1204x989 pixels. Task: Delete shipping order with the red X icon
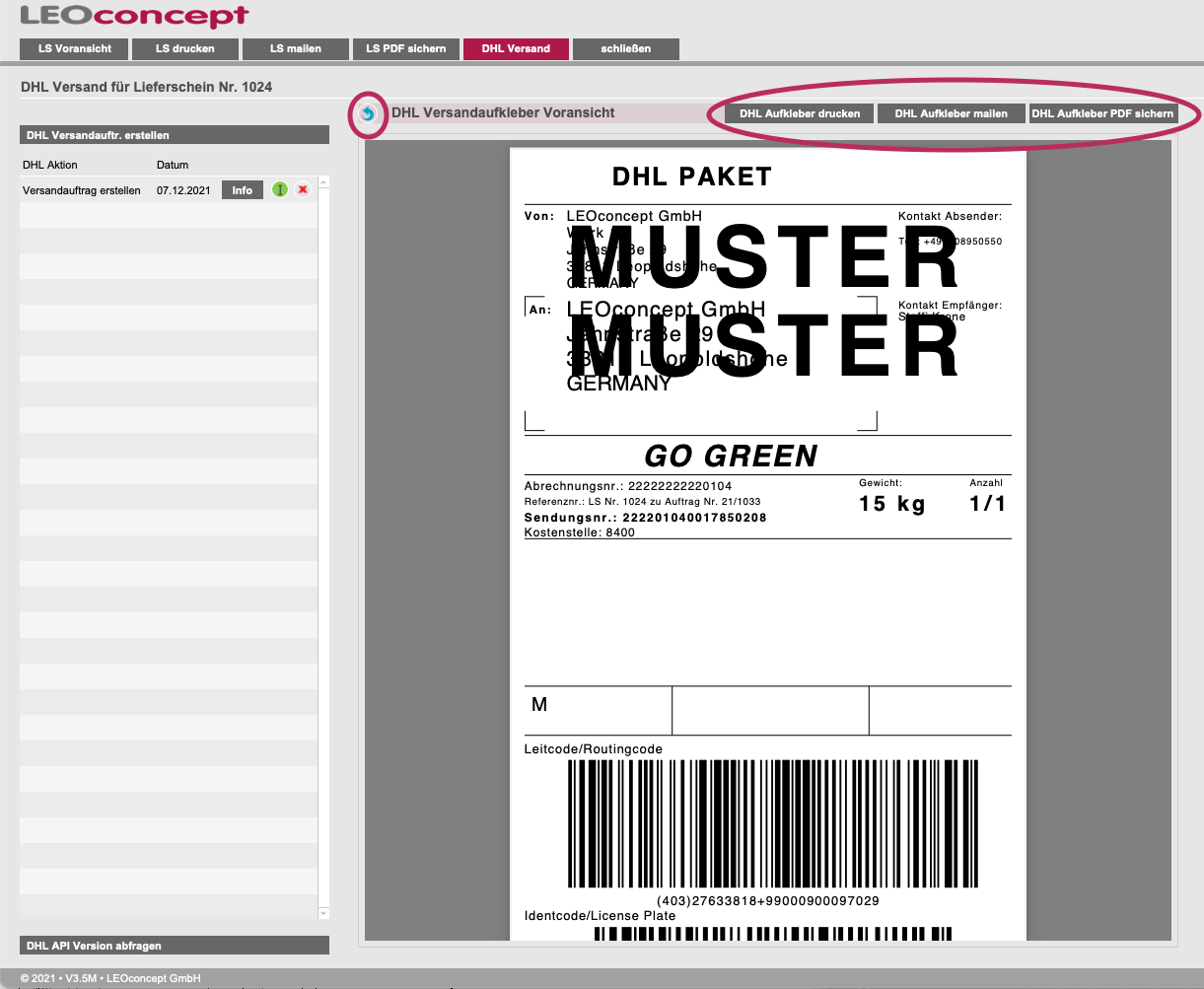[x=303, y=190]
